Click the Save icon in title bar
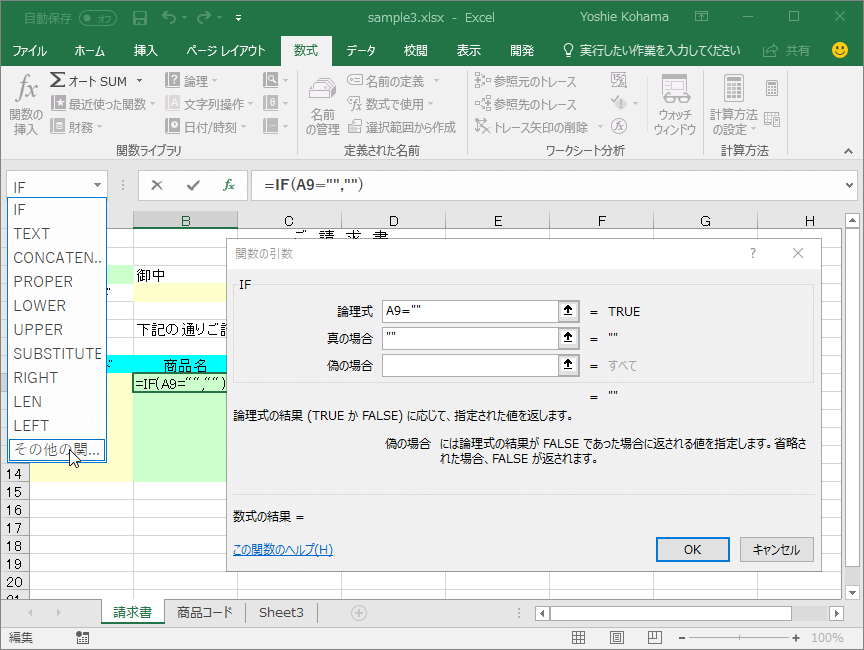 (140, 18)
